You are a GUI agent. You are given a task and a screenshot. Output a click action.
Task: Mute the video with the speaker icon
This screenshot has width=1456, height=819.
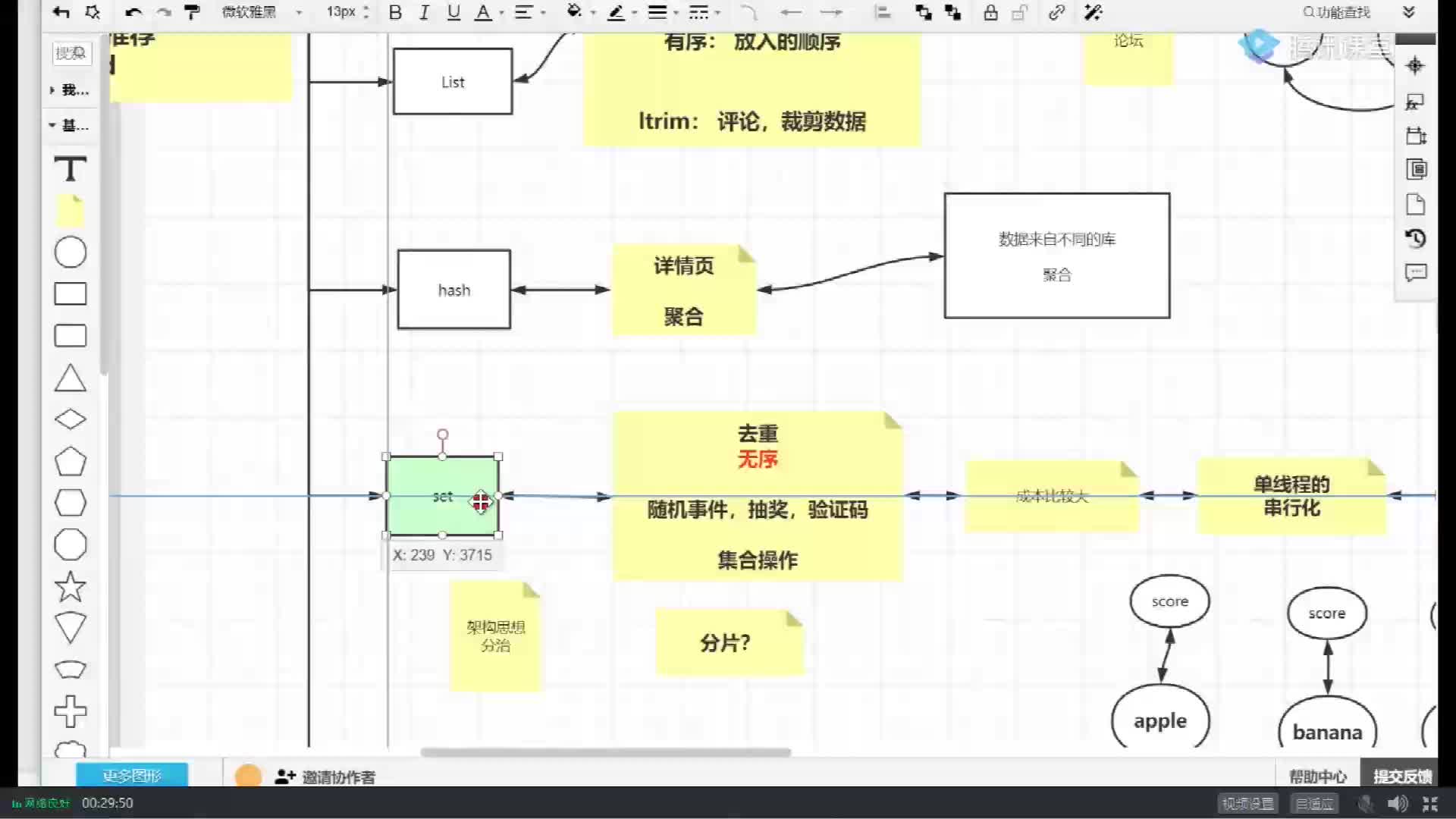[1398, 804]
